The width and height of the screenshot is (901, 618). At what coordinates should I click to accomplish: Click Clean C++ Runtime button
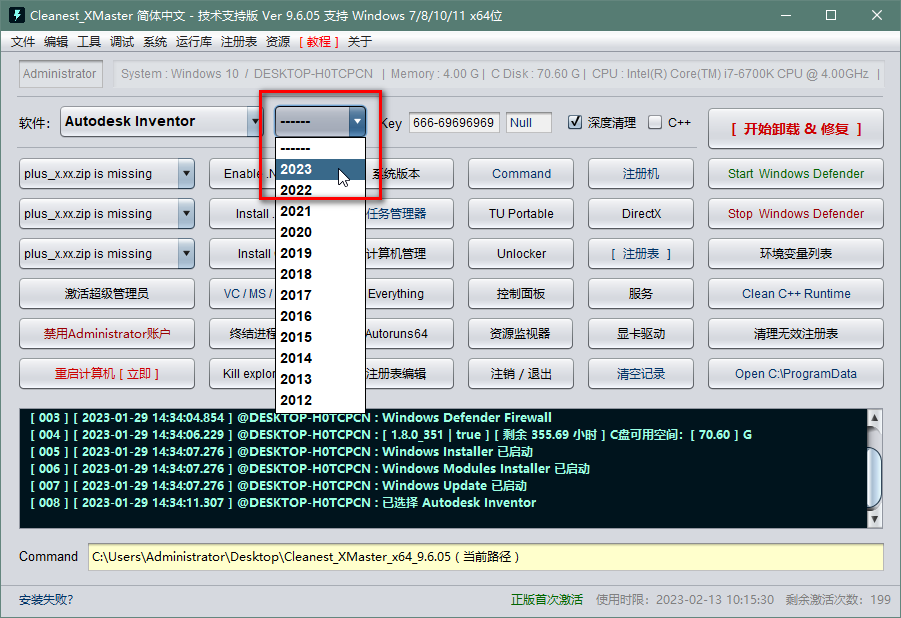pyautogui.click(x=795, y=294)
